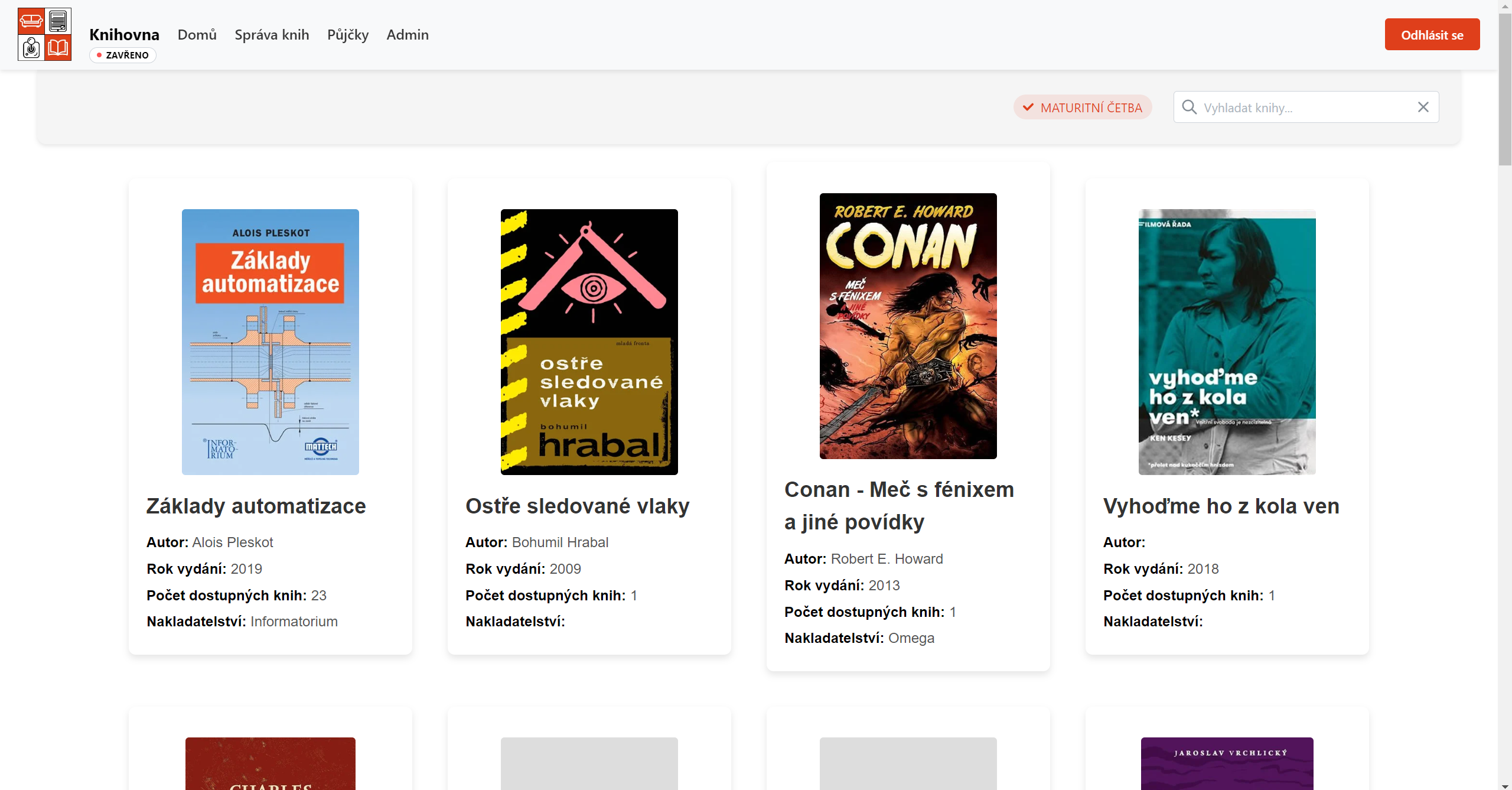
Task: Click the search magnifier icon
Action: coord(1189,107)
